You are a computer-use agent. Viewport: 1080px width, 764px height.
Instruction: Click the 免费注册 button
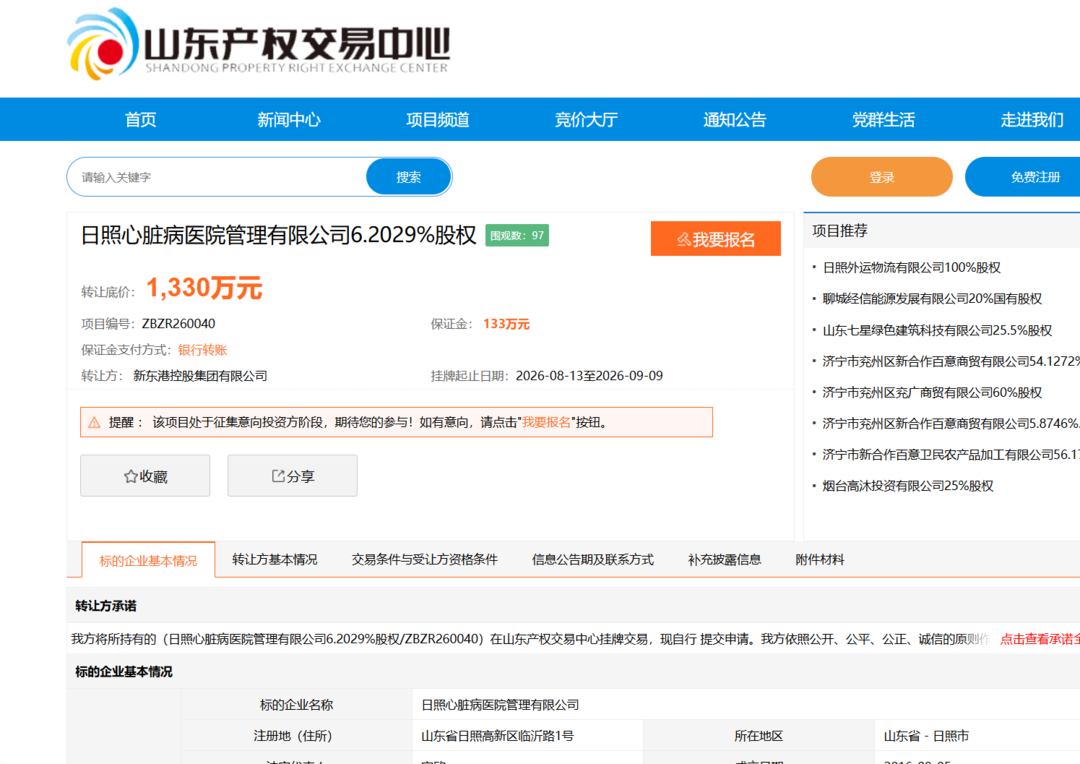click(x=1023, y=177)
